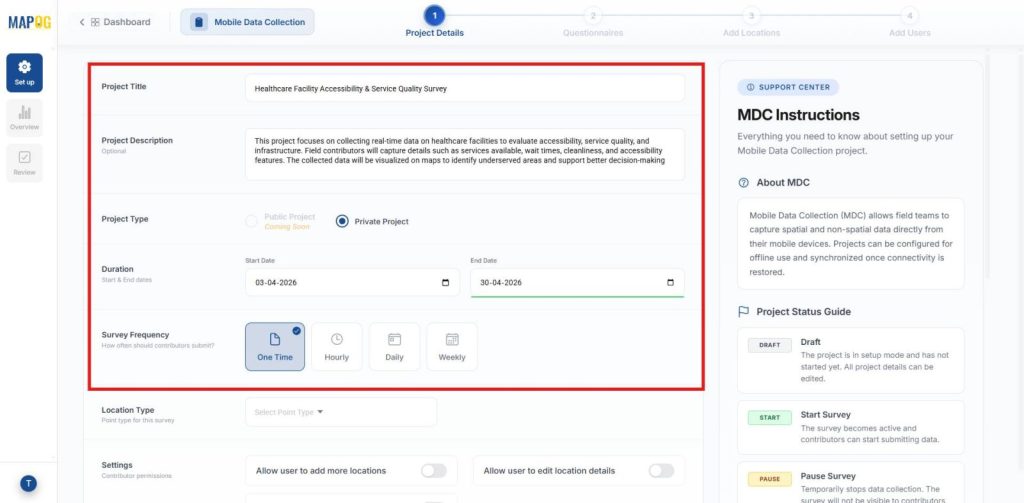Image resolution: width=1024 pixels, height=503 pixels.
Task: Edit the Project Title field
Action: click(x=465, y=88)
